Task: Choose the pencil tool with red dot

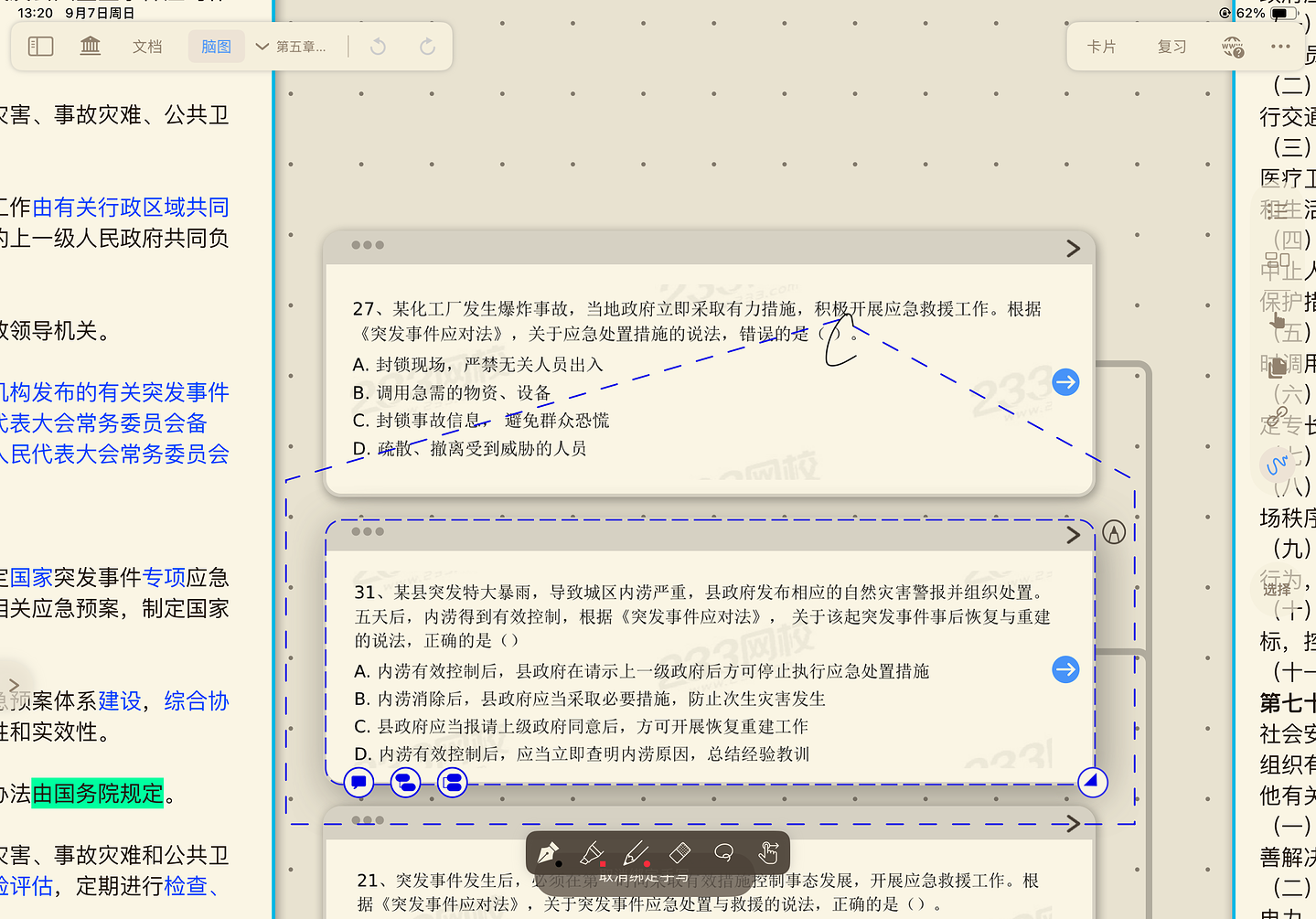Action: pyautogui.click(x=636, y=853)
